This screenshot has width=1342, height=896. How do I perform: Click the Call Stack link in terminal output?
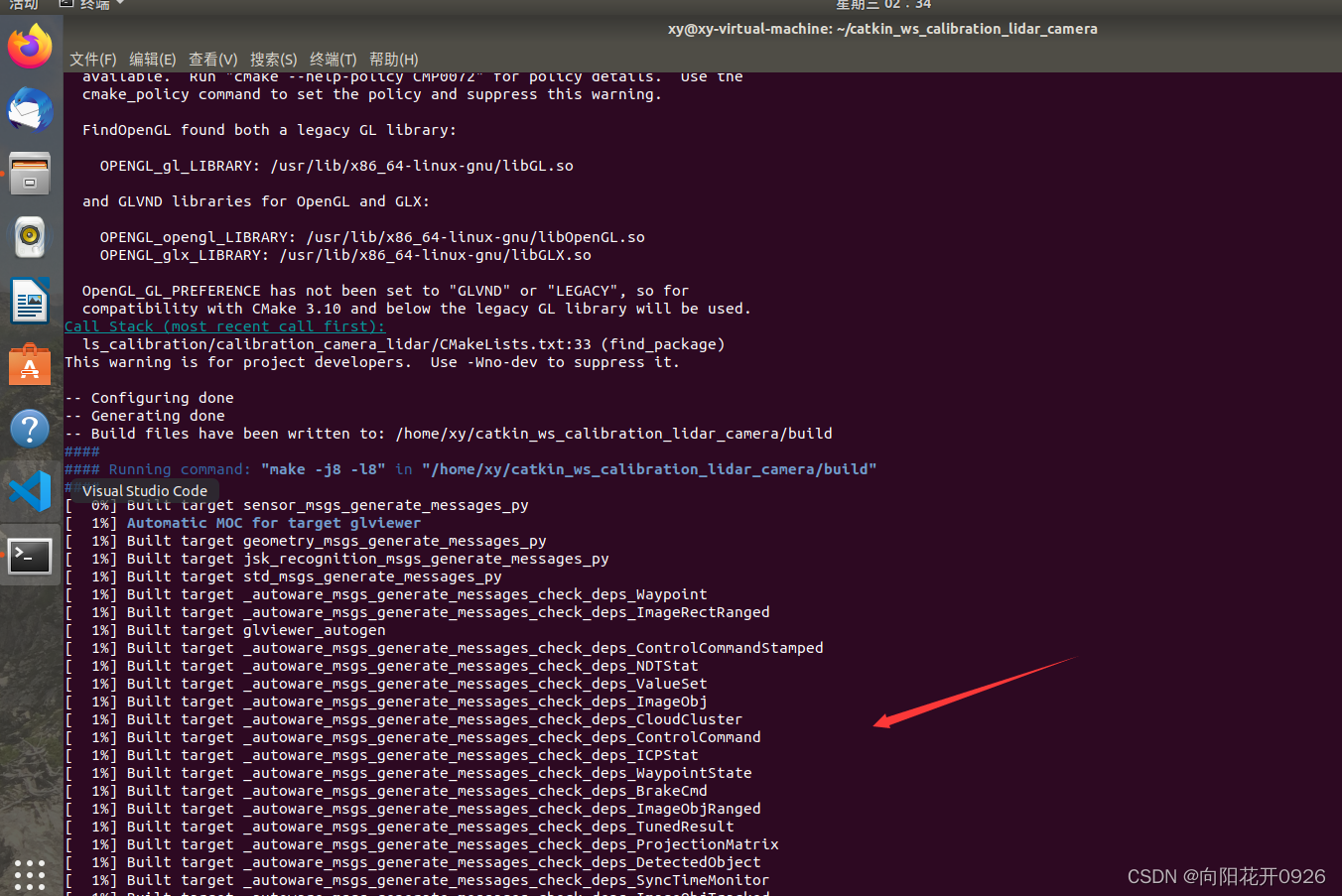click(223, 325)
